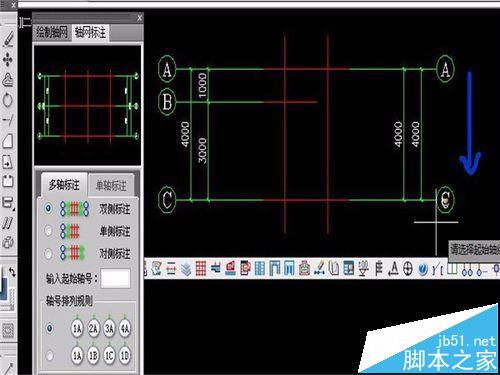Click the cloud-shaped tool icon in left toolbar

8,80
